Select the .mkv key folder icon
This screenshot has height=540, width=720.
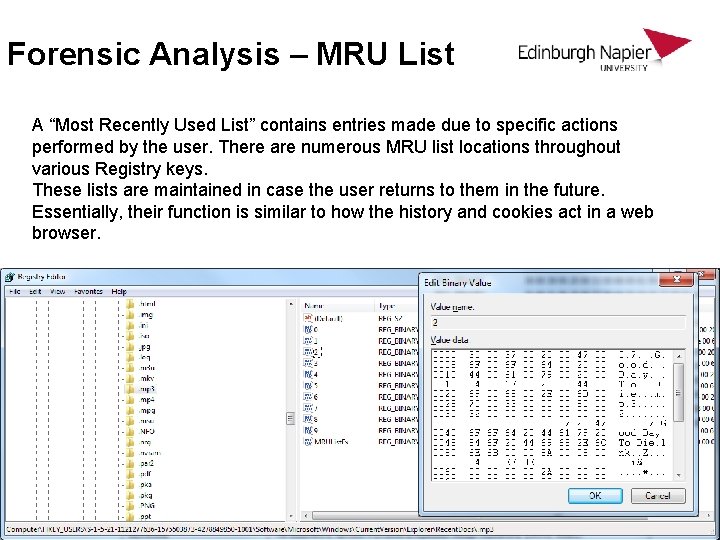[130, 378]
